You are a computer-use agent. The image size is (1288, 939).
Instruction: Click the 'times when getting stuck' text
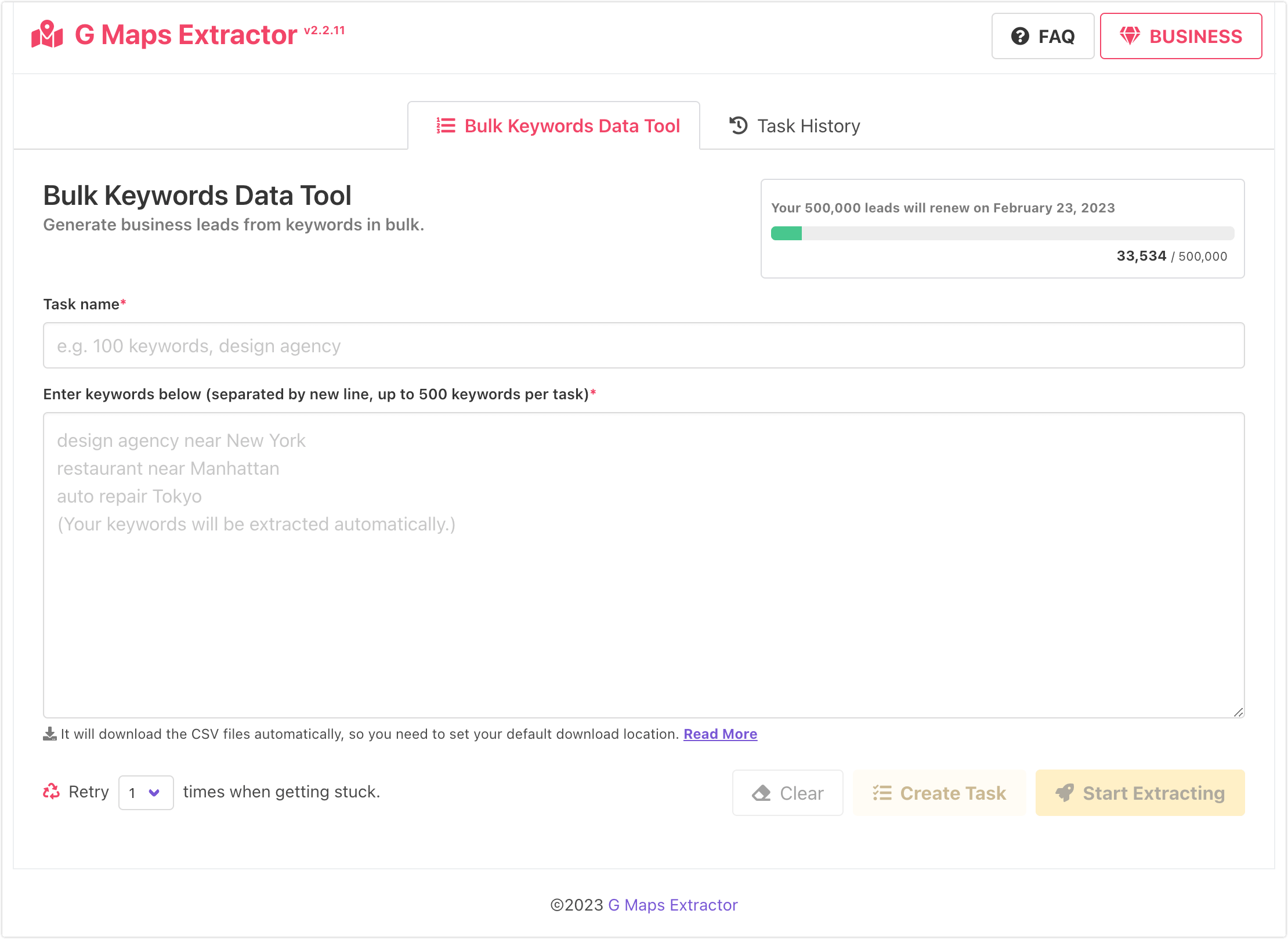[x=281, y=792]
